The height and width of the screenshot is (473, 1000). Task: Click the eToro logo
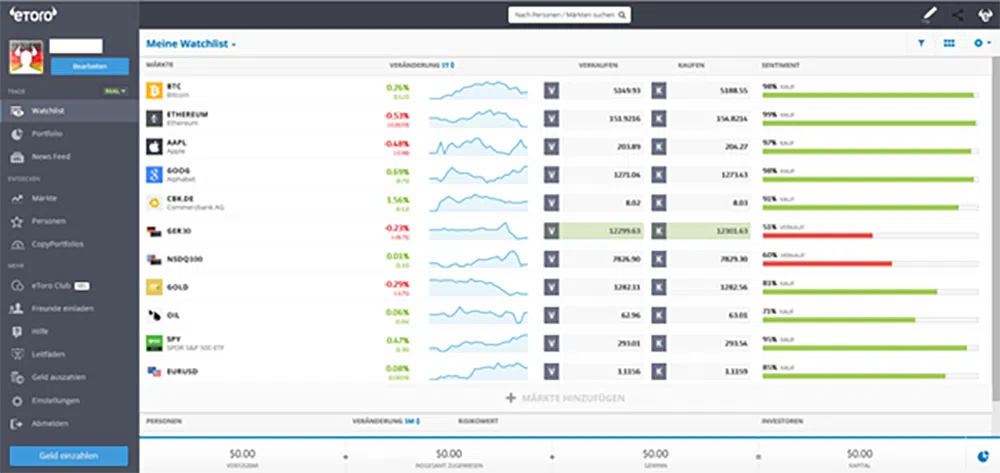click(x=33, y=14)
